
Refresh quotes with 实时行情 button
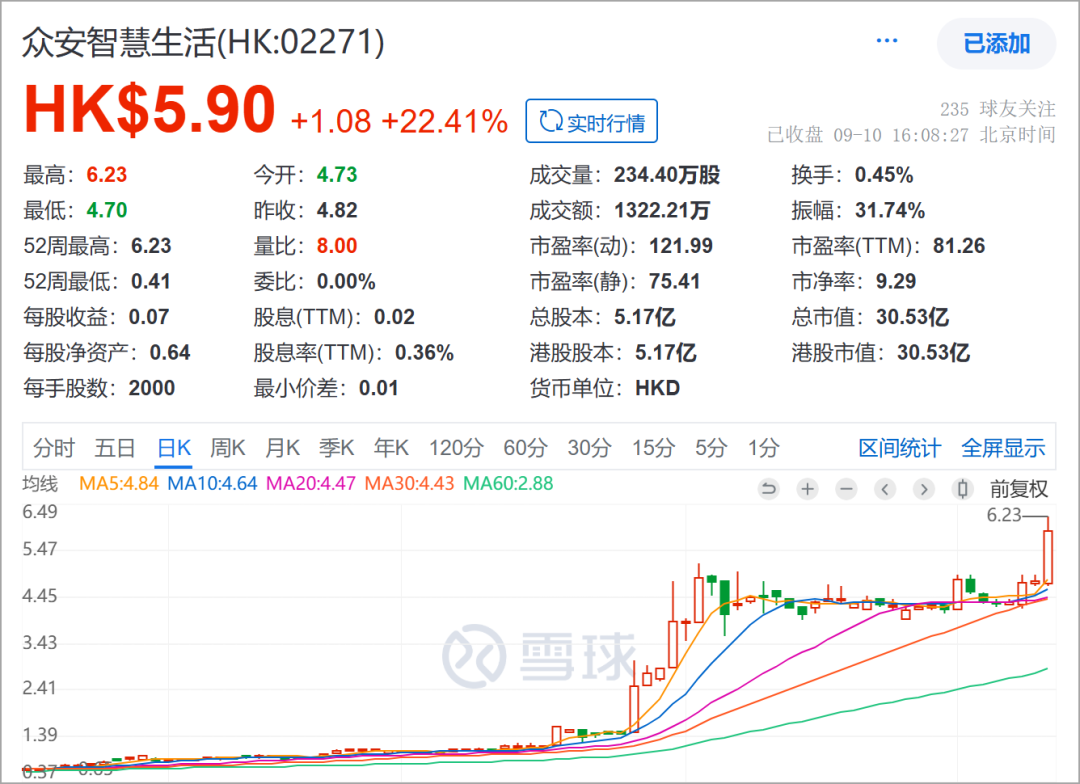592,121
